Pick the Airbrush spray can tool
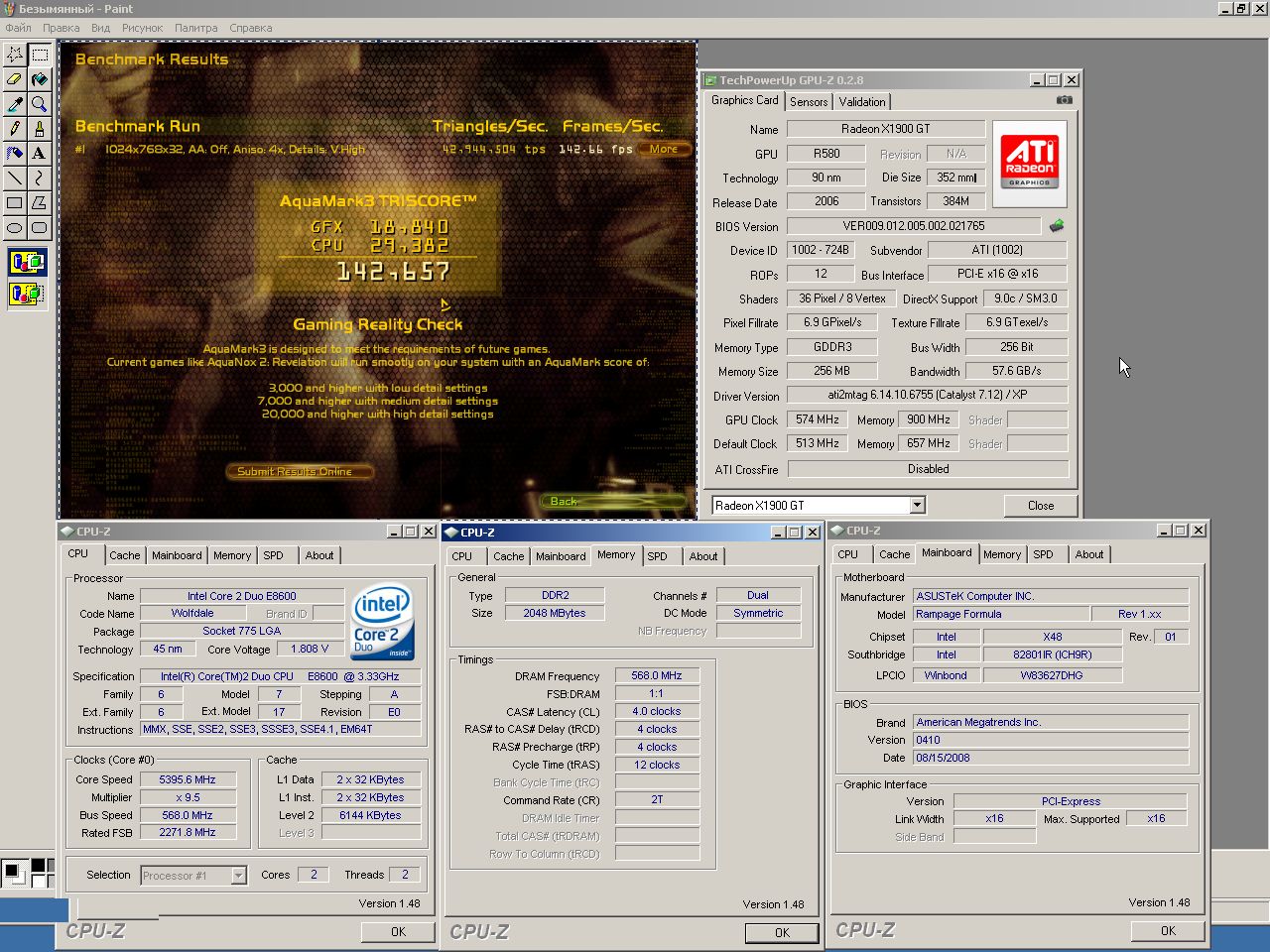 coord(15,153)
